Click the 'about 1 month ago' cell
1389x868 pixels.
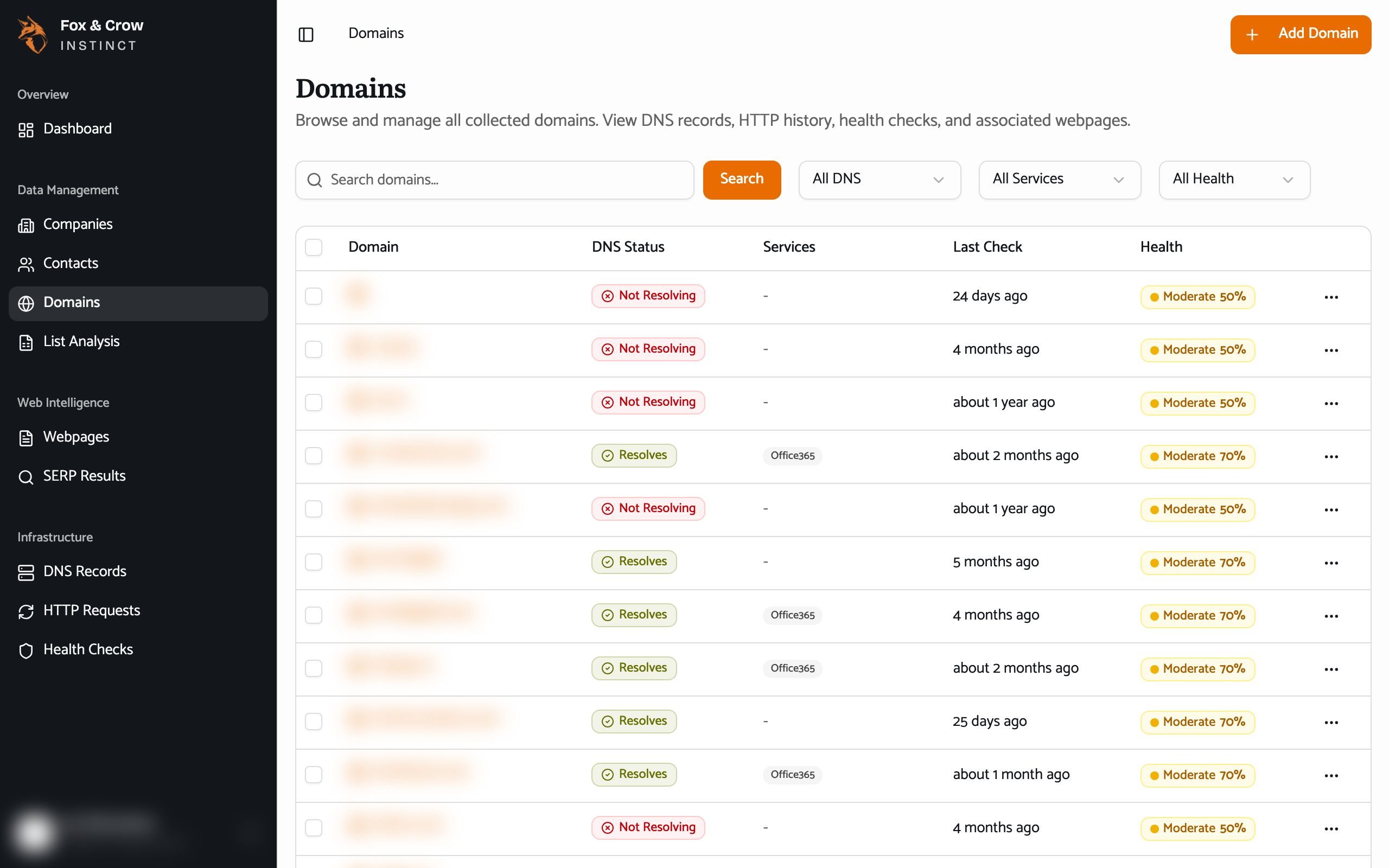1011,775
